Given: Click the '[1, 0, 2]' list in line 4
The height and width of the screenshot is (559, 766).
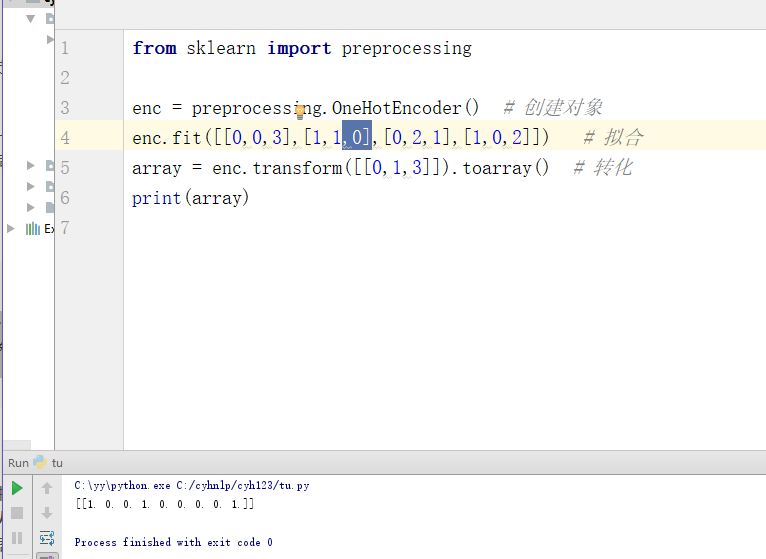Looking at the screenshot, I should point(496,138).
